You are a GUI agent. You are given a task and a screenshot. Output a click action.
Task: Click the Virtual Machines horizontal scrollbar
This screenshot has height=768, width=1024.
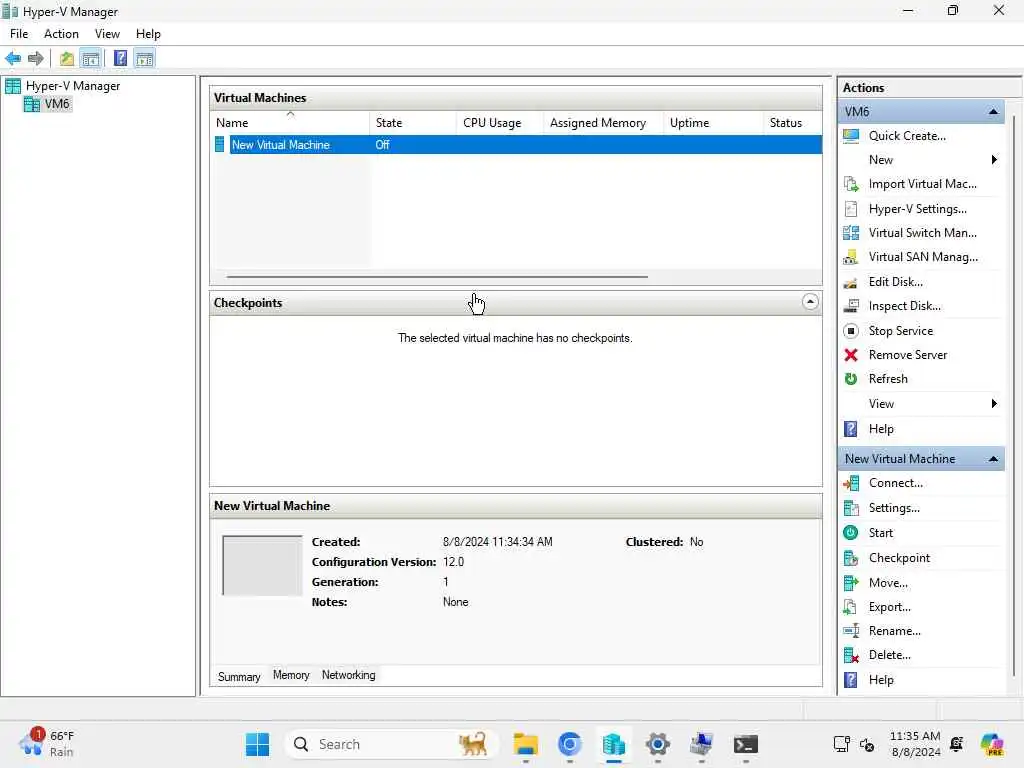[x=437, y=277]
